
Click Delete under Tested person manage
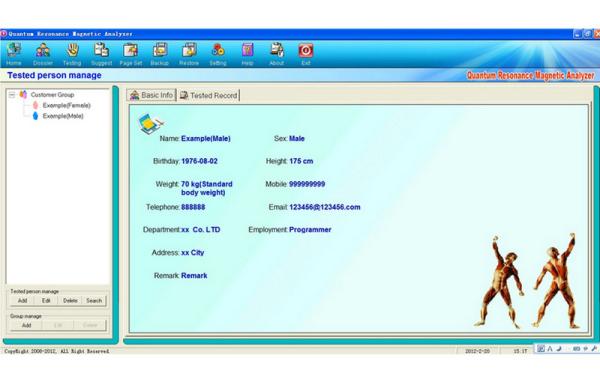70,301
